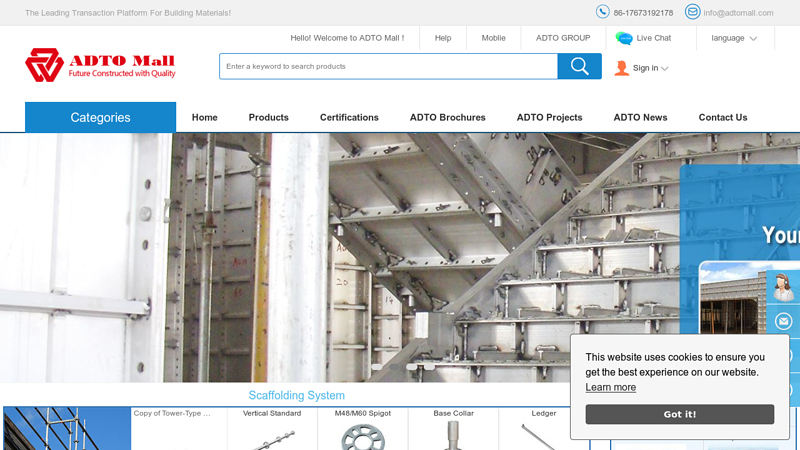
Task: Click the info@adtomall.com email address
Action: point(738,13)
